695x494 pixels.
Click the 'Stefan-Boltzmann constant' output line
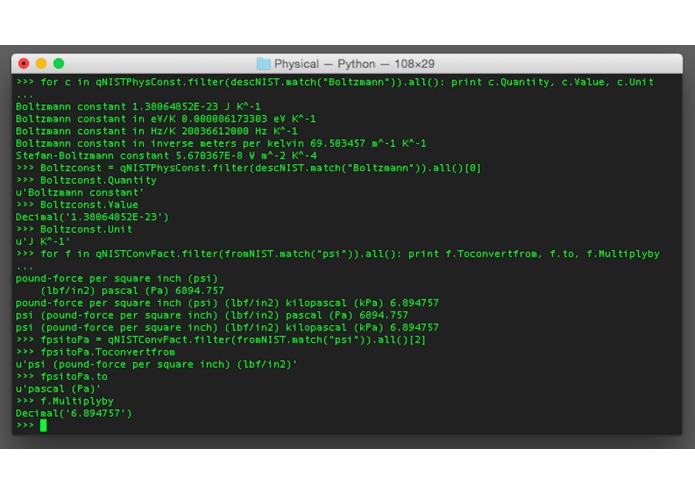coord(166,156)
